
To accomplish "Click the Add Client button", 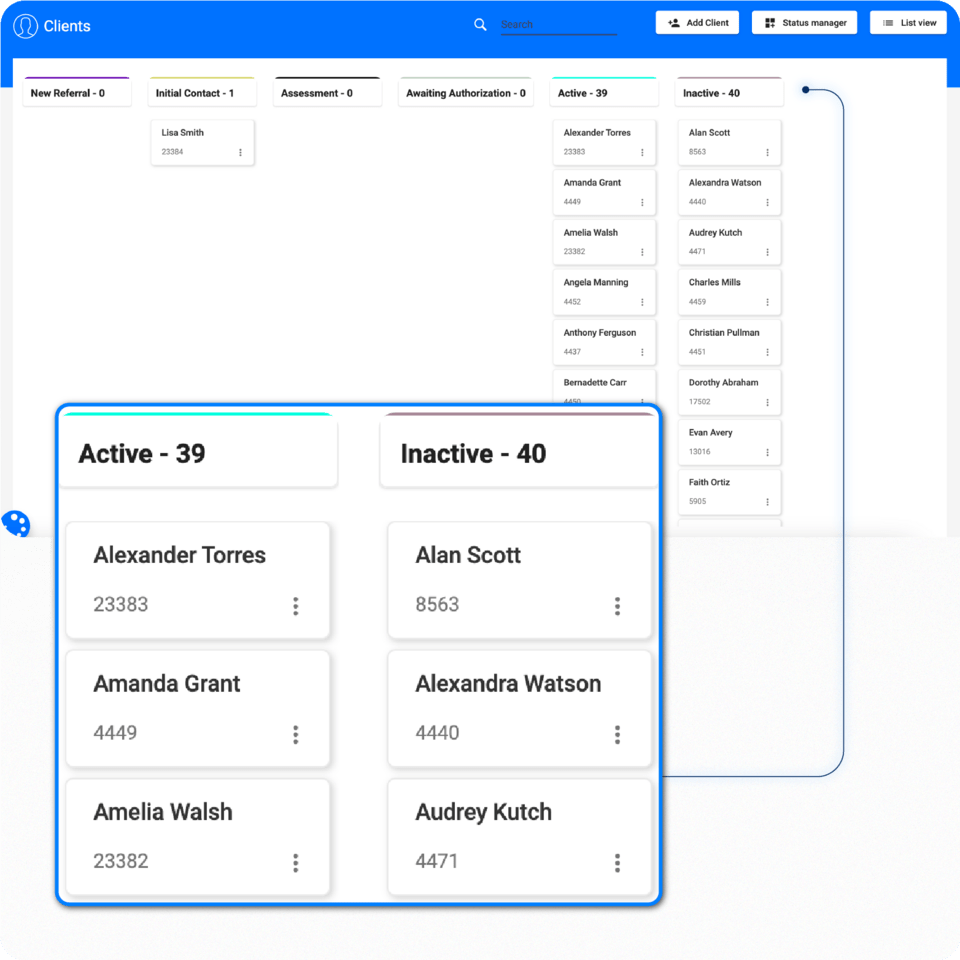I will [x=696, y=22].
